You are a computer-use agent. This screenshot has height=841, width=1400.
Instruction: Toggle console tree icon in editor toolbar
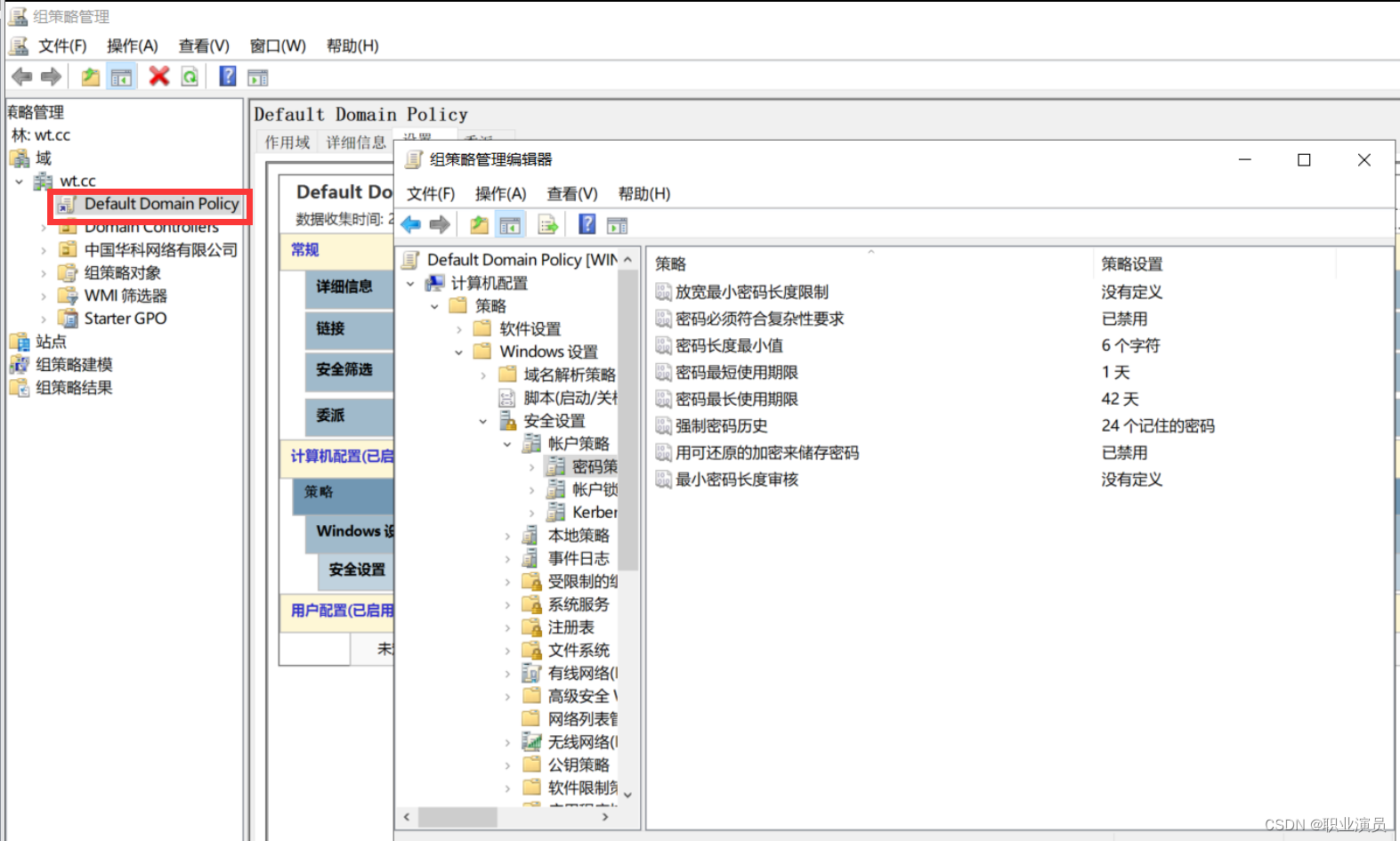click(x=510, y=224)
